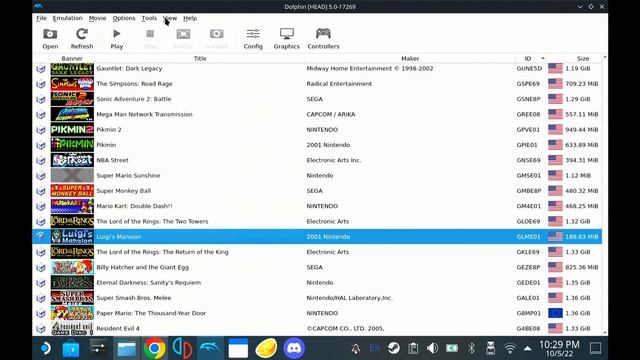Click the game list vertical scrollbar
This screenshot has width=640, height=360.
(x=605, y=195)
